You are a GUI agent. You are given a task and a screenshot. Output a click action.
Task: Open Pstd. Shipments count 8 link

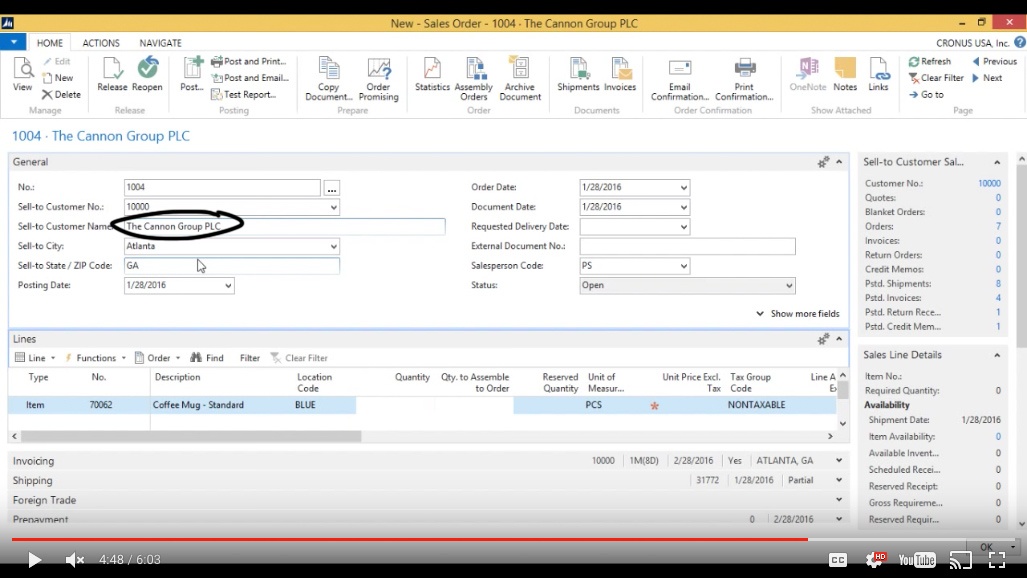998,284
